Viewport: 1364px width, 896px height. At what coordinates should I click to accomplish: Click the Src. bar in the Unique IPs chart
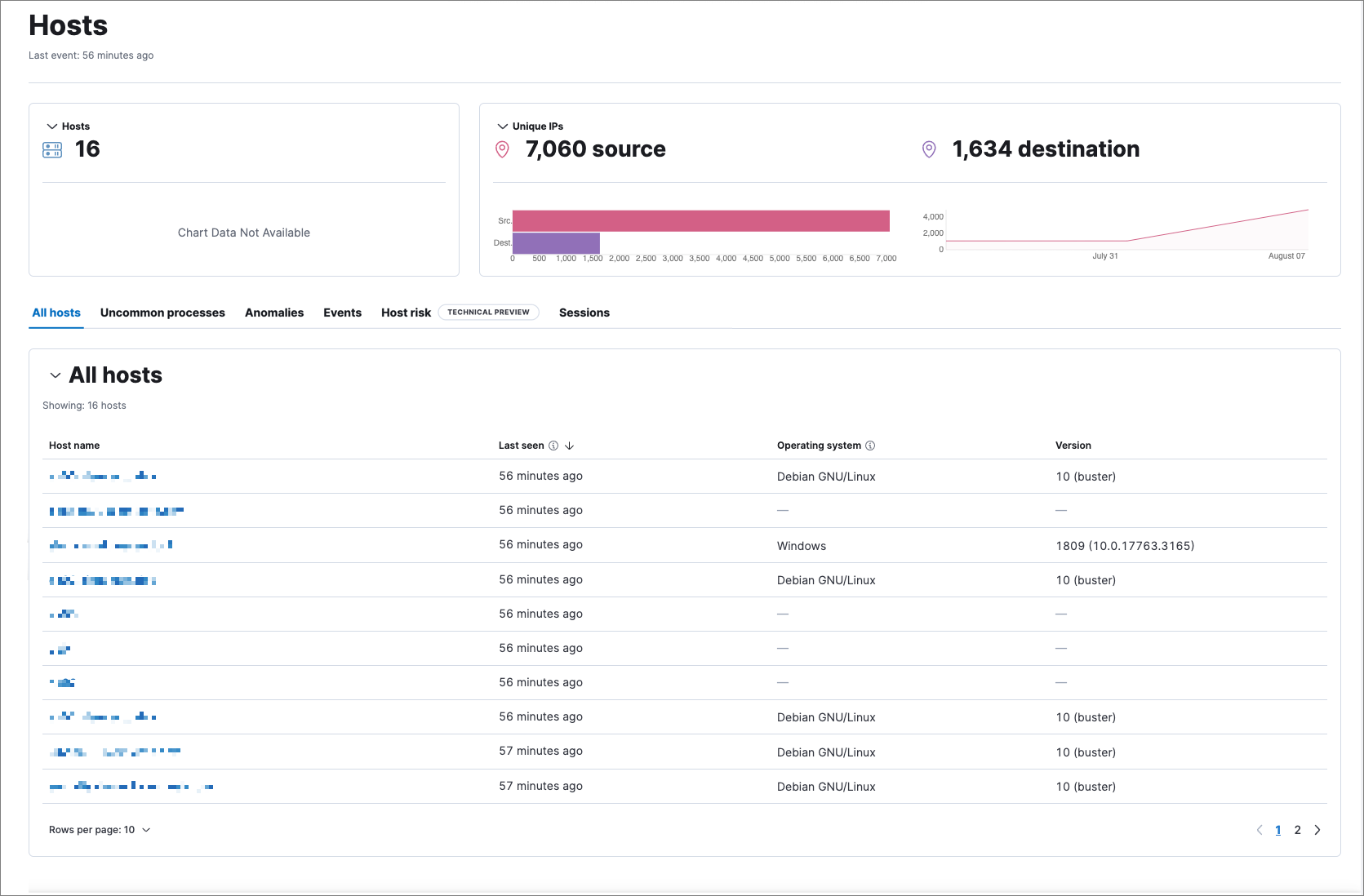pos(700,220)
